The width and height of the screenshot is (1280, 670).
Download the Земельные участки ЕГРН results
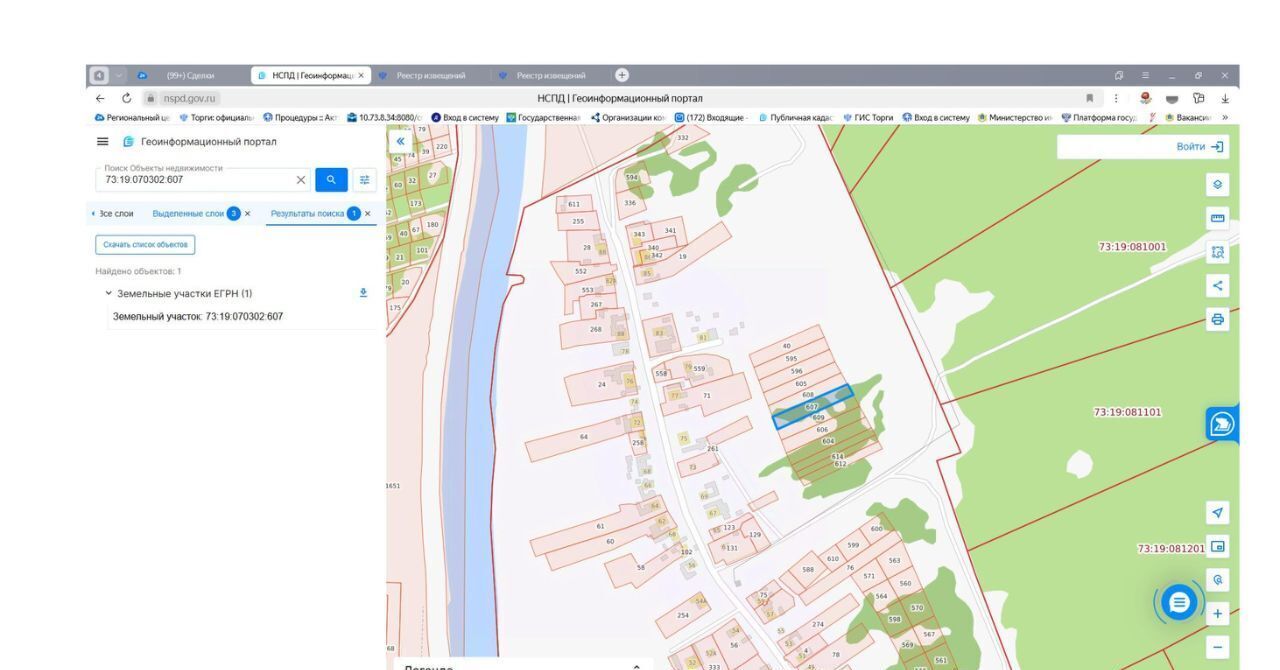[x=363, y=293]
